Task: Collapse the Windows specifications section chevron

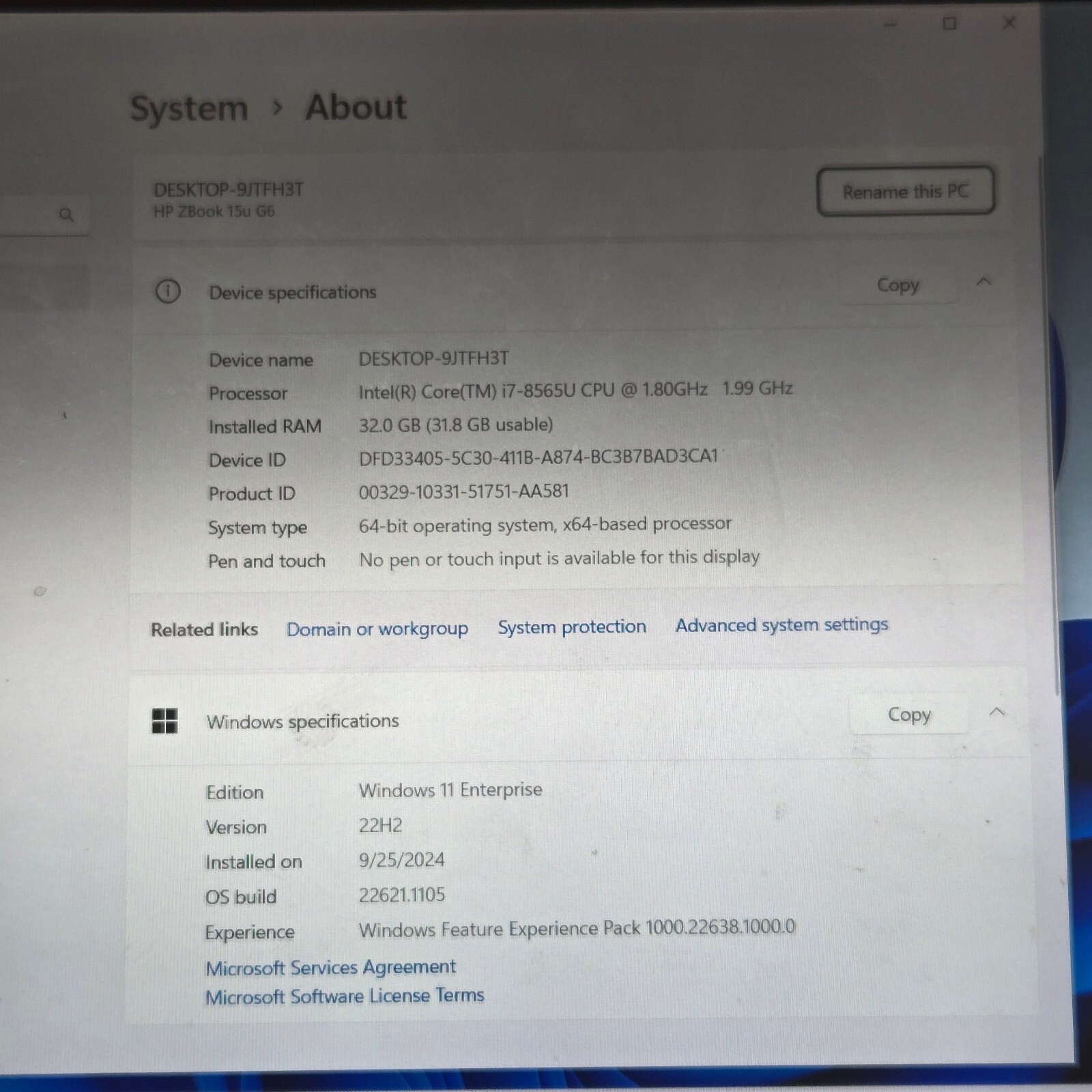Action: click(997, 711)
